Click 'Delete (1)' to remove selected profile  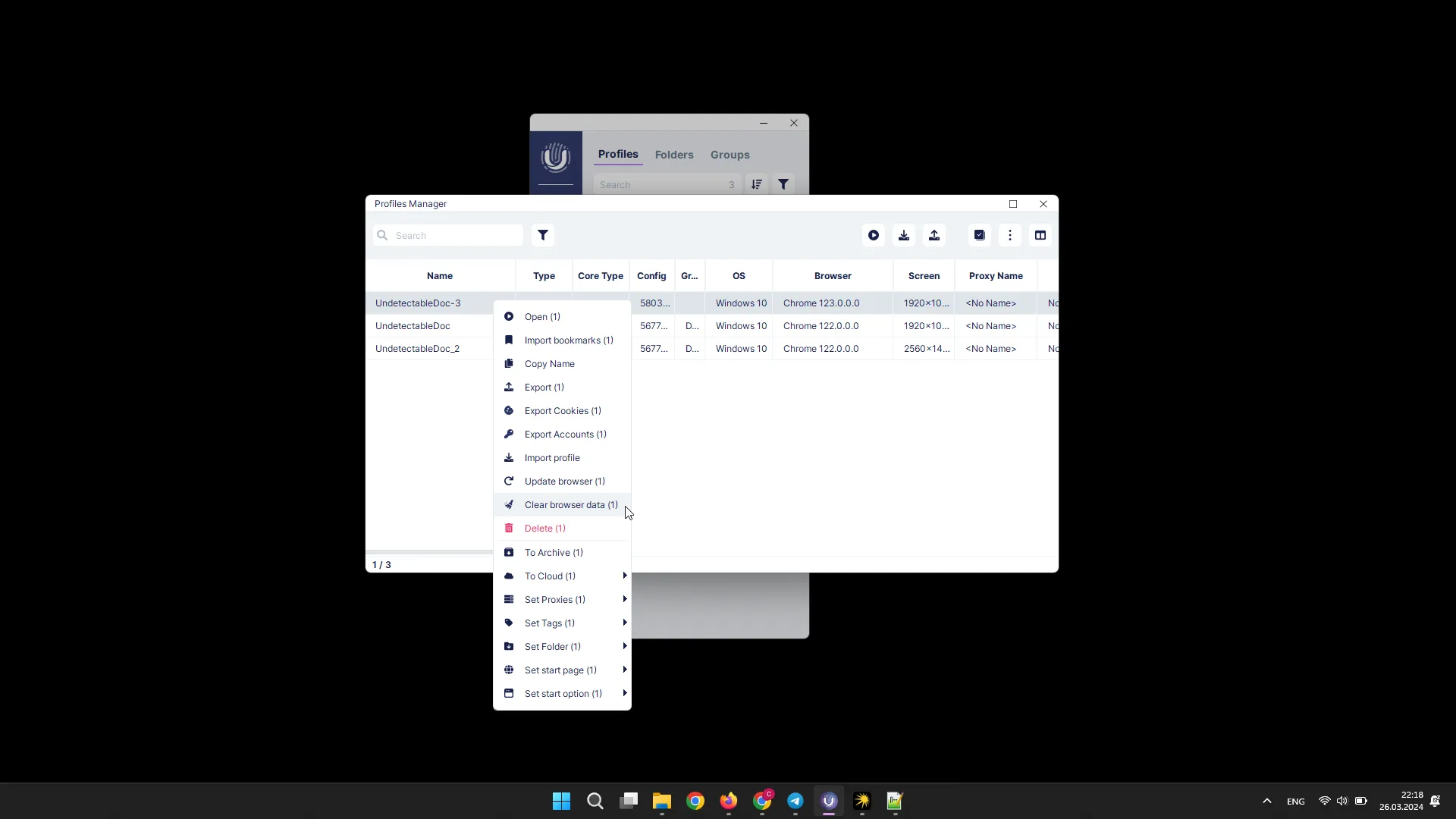click(x=544, y=528)
